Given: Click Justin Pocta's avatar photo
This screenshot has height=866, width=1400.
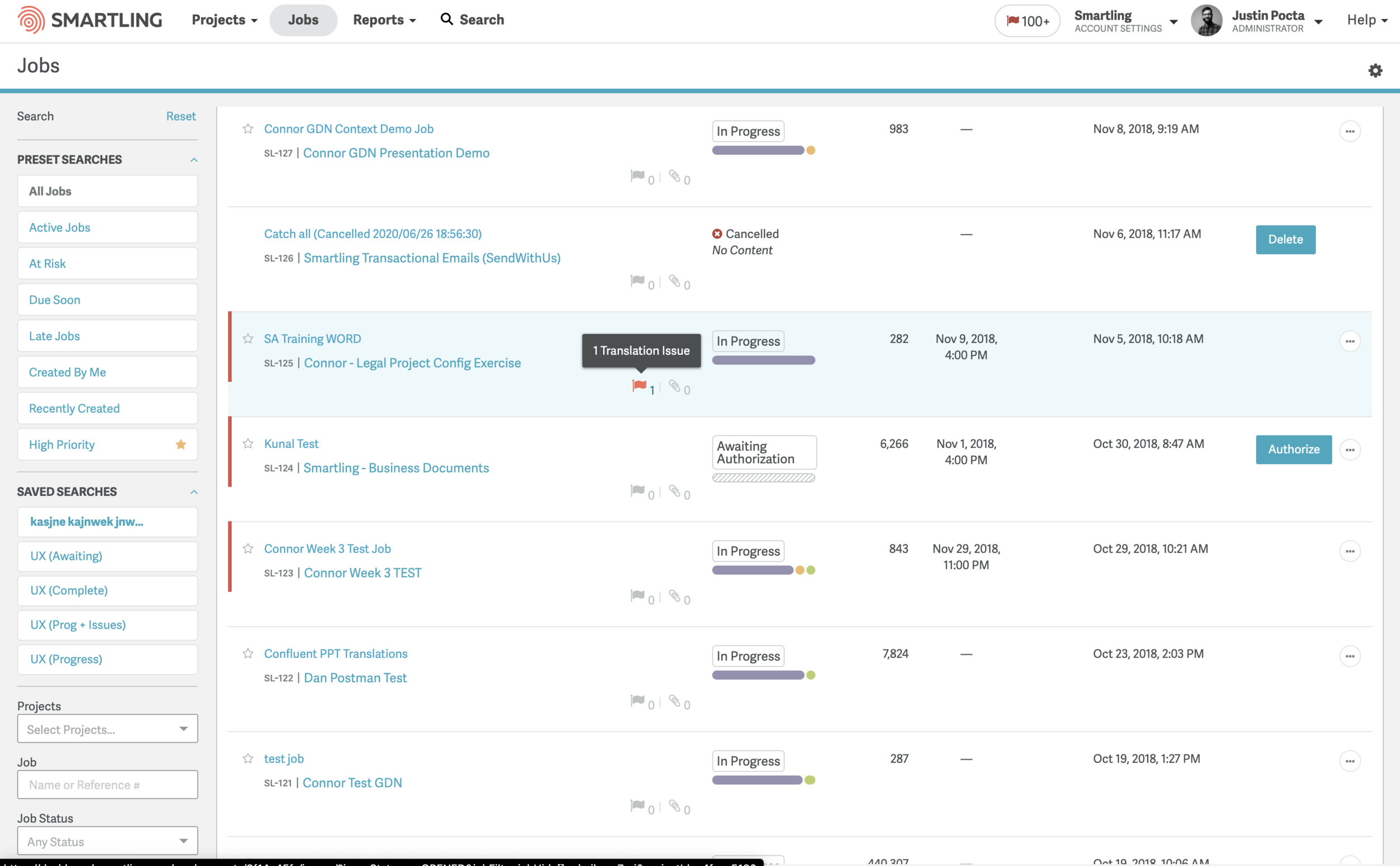Looking at the screenshot, I should pyautogui.click(x=1206, y=21).
